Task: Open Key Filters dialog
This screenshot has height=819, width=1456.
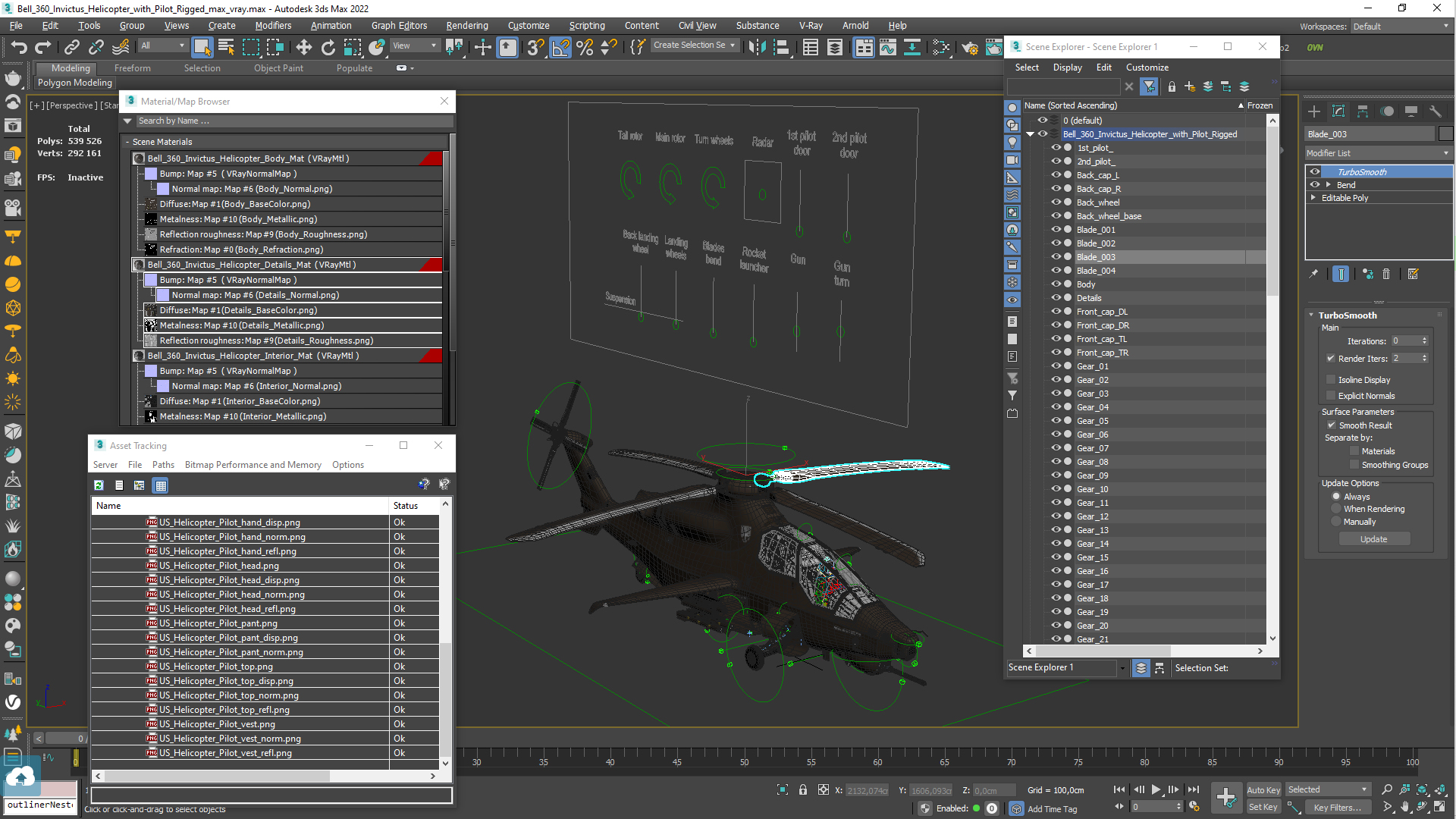Action: pyautogui.click(x=1337, y=808)
